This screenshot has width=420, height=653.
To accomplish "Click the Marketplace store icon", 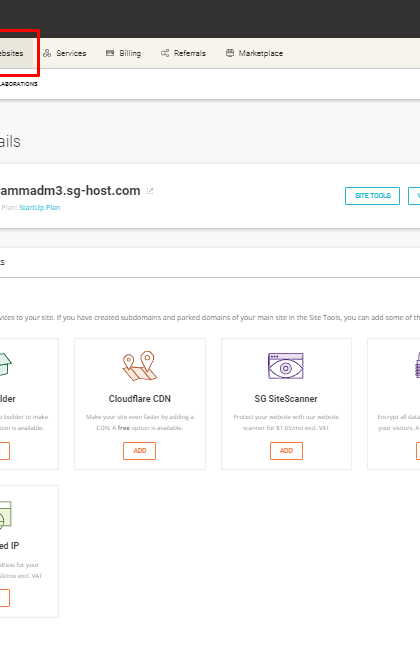I will [x=230, y=53].
